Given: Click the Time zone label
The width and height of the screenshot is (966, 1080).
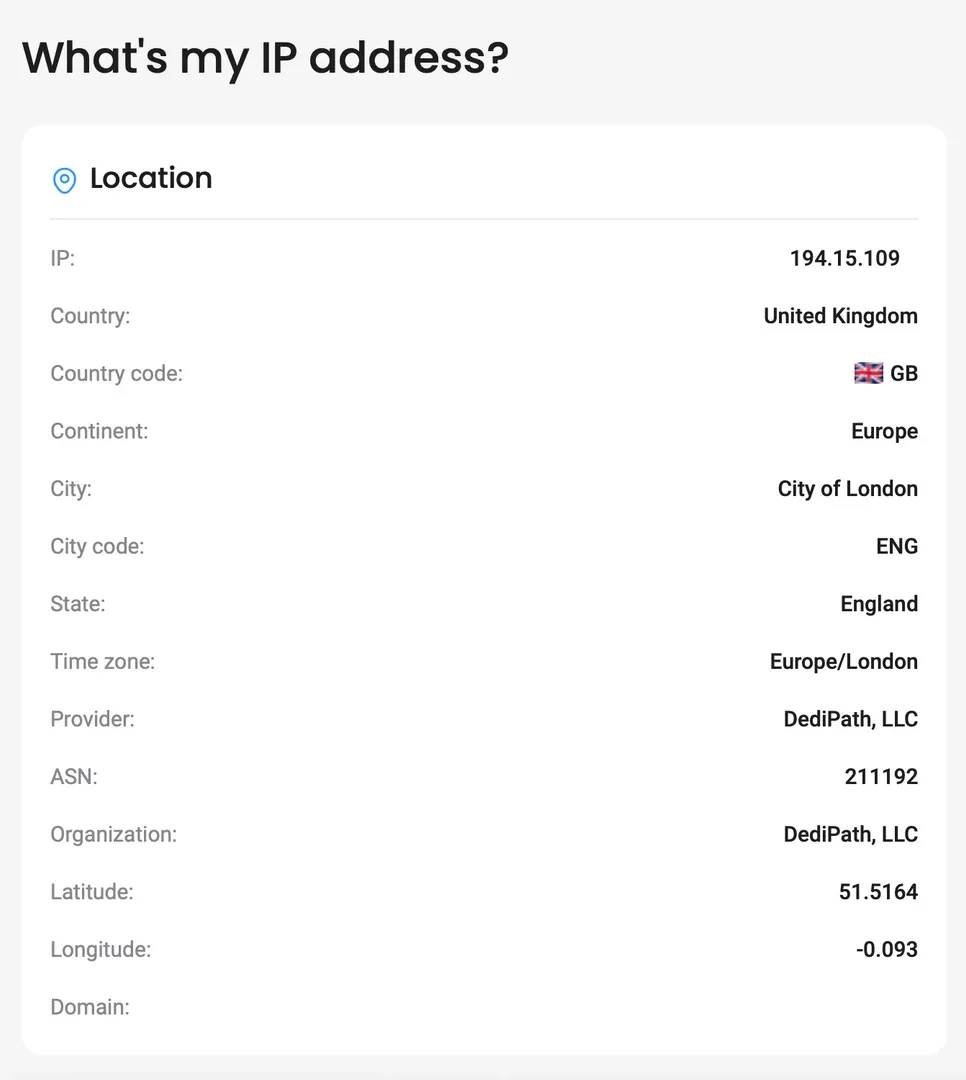Looking at the screenshot, I should point(103,661).
